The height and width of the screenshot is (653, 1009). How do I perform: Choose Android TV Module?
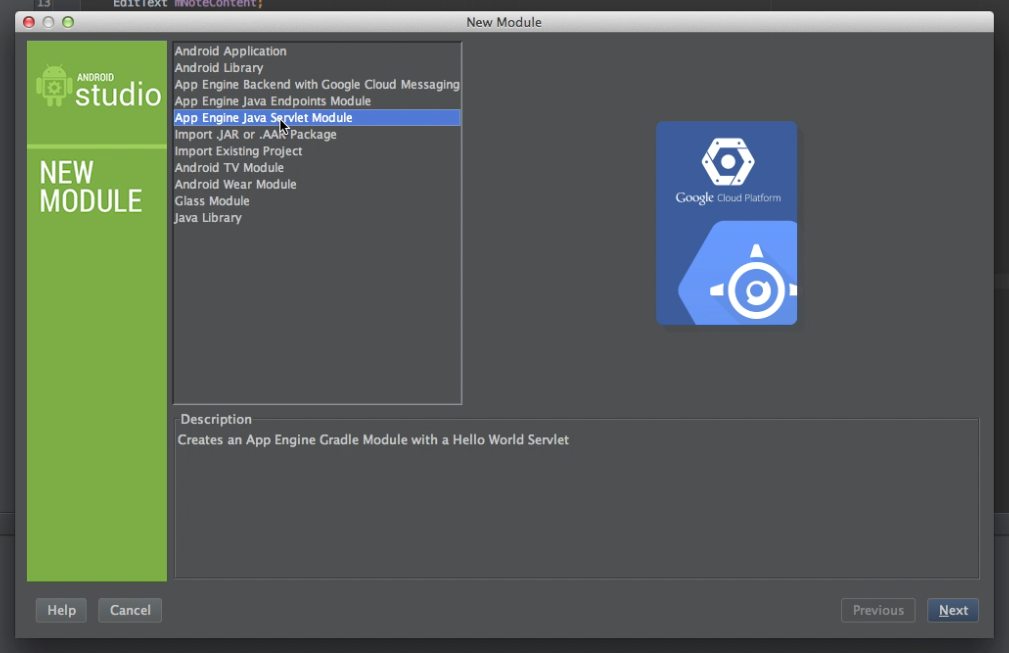[x=317, y=168]
